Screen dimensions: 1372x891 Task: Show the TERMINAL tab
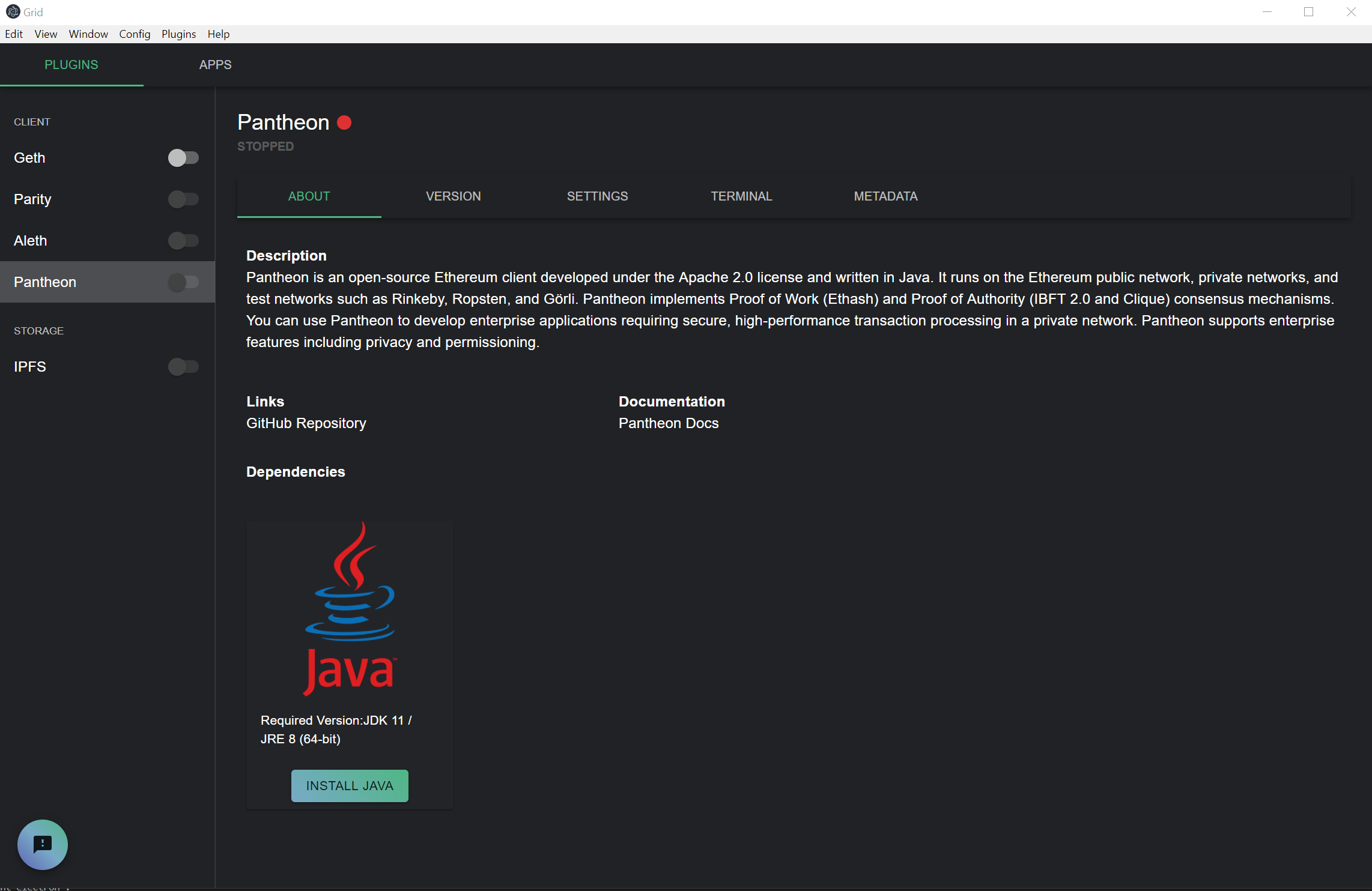tap(741, 196)
